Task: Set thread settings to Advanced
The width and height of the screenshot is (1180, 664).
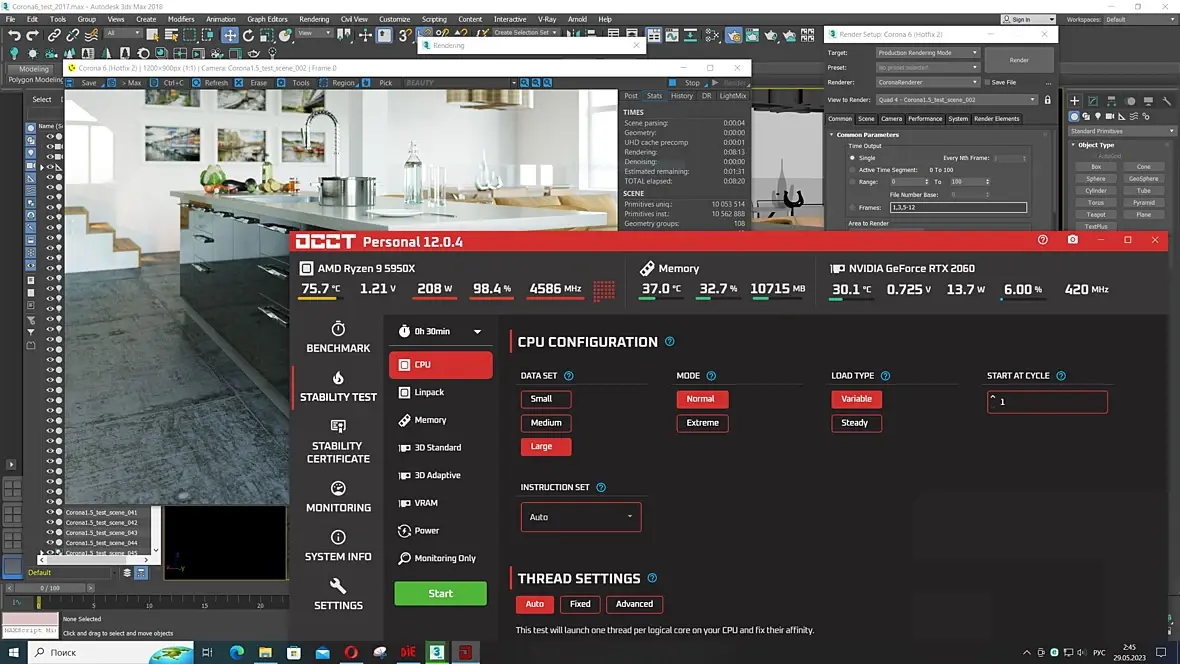Action: [x=634, y=604]
